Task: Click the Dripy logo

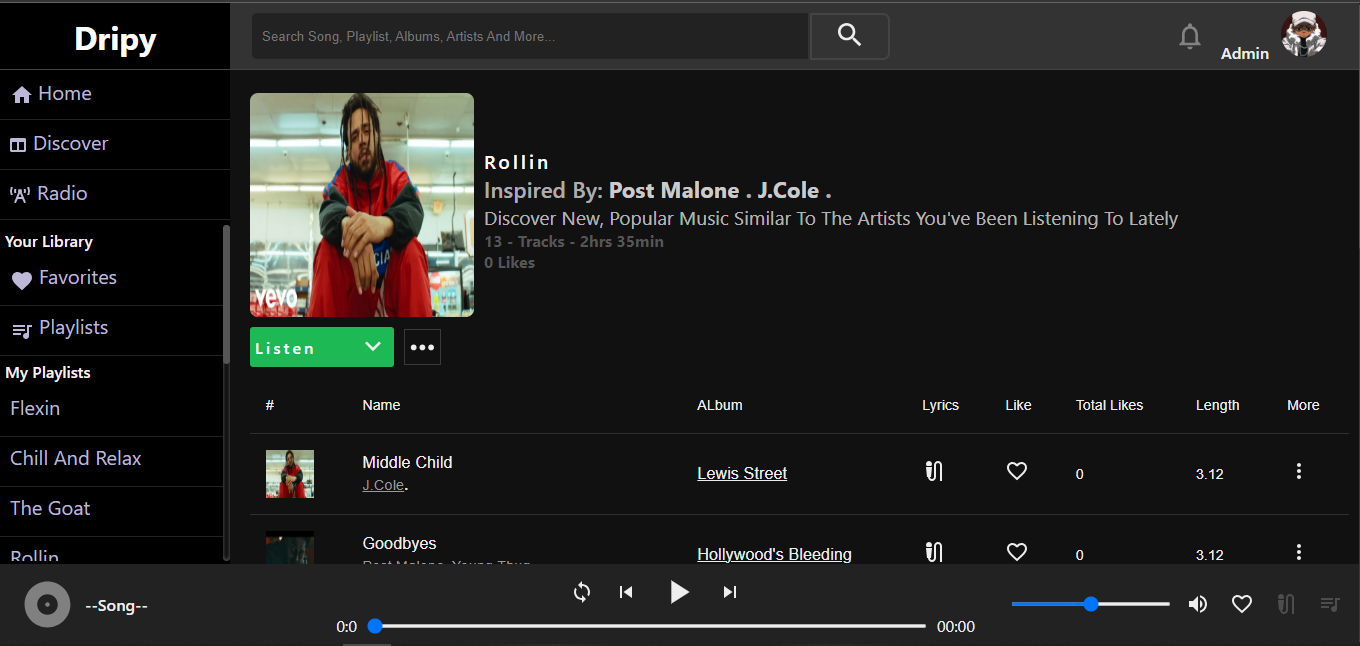Action: coord(115,38)
